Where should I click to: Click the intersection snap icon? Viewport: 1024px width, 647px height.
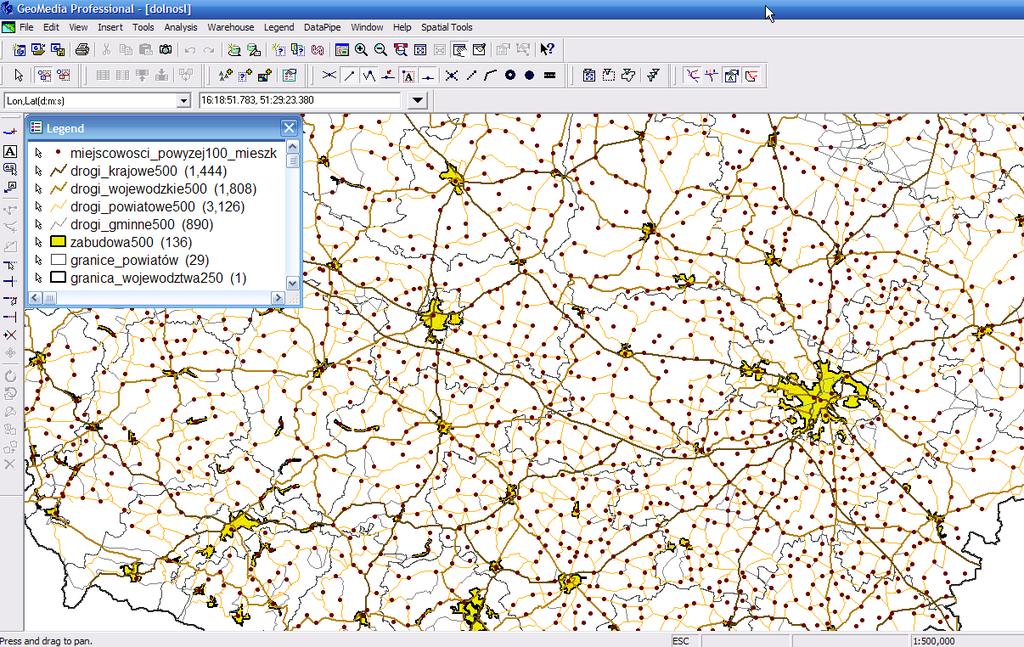pos(329,76)
